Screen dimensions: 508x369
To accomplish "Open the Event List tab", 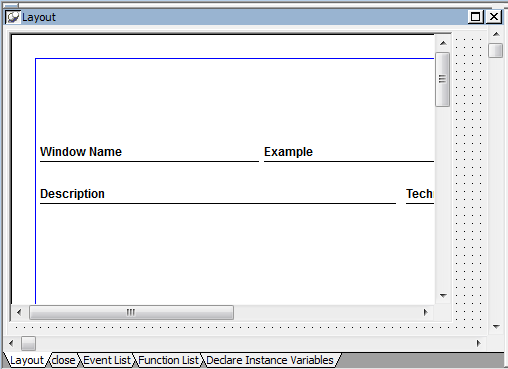I will click(107, 360).
